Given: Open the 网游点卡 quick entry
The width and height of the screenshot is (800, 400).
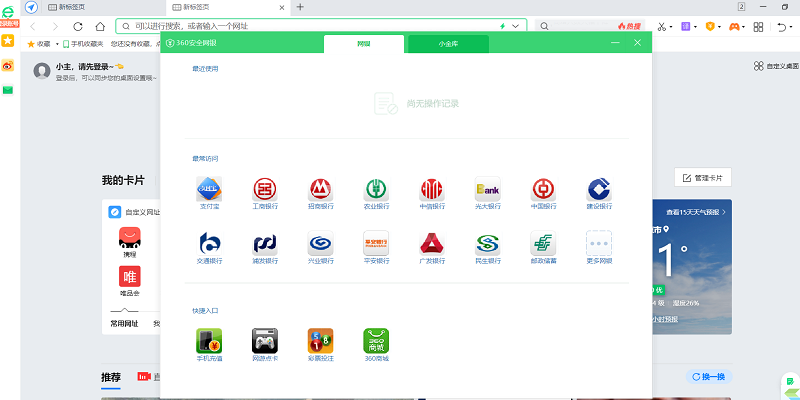Looking at the screenshot, I should tap(265, 341).
